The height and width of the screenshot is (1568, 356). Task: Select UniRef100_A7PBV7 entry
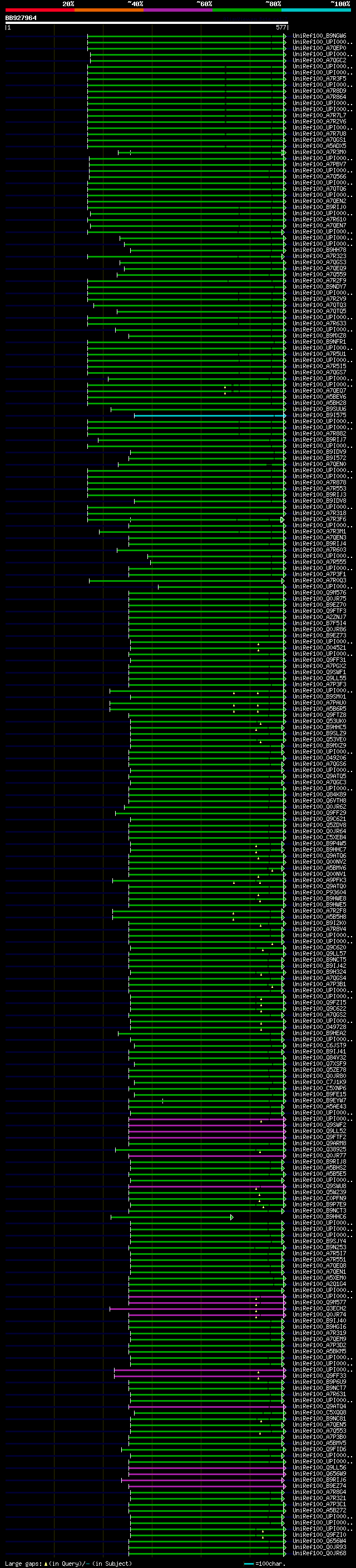[319, 164]
